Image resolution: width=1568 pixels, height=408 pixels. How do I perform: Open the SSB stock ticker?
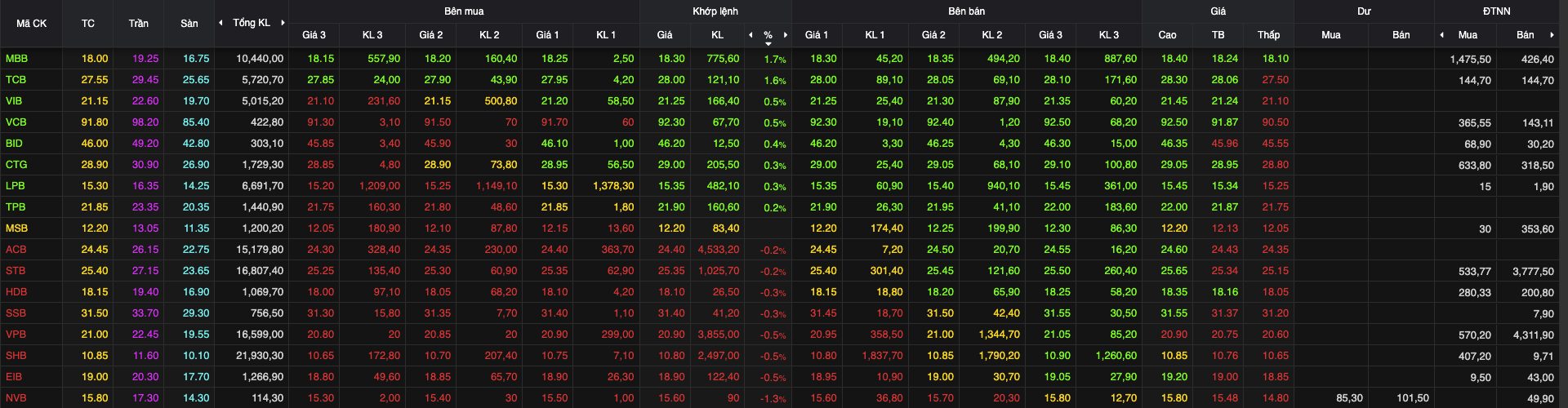click(16, 313)
